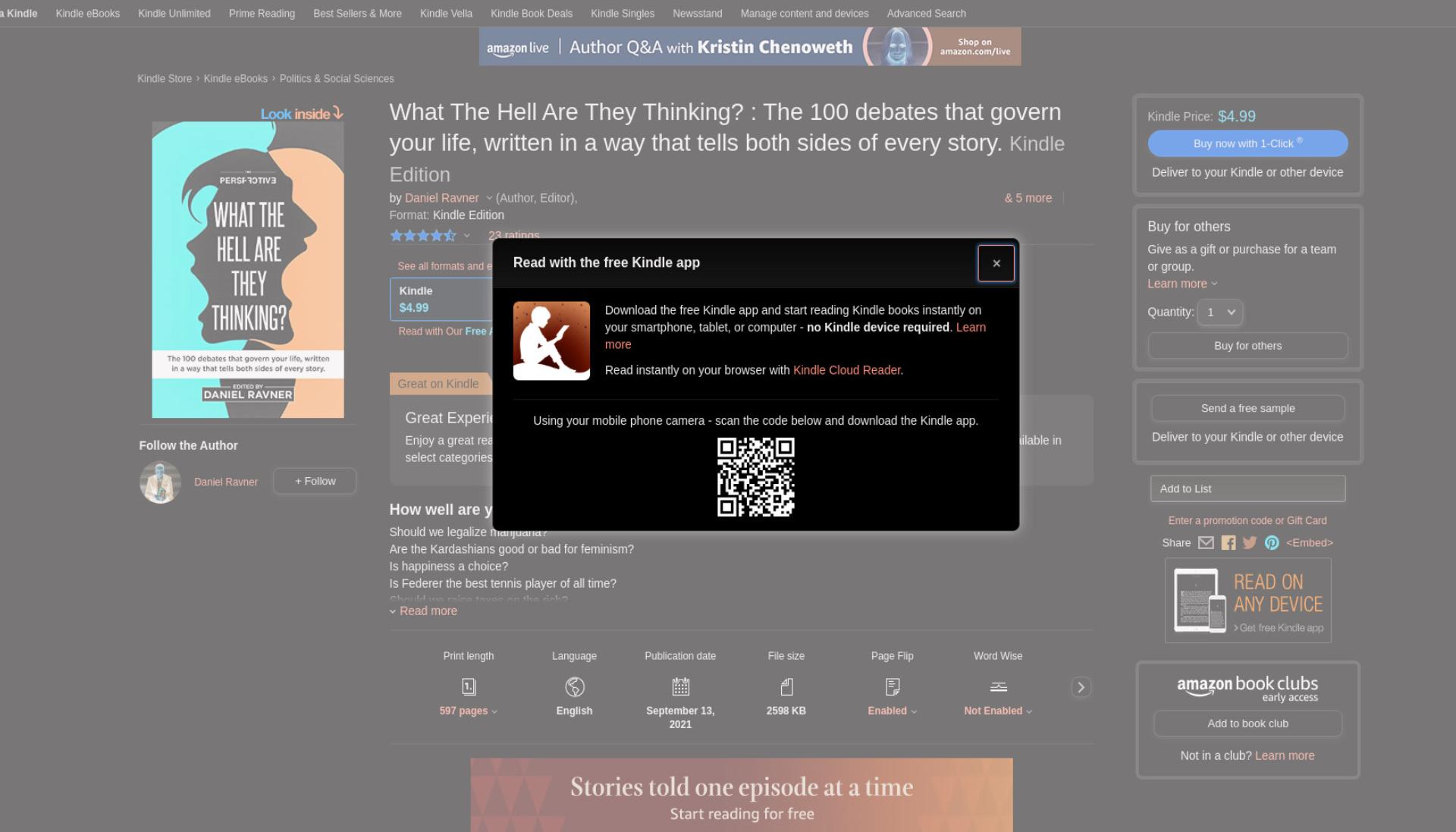
Task: Open Kindle Book Deals nav item
Action: (x=532, y=14)
